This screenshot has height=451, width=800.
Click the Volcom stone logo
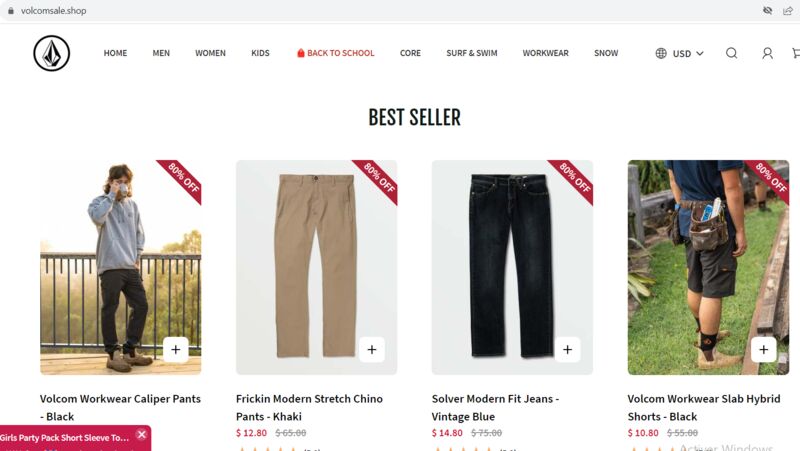(52, 53)
